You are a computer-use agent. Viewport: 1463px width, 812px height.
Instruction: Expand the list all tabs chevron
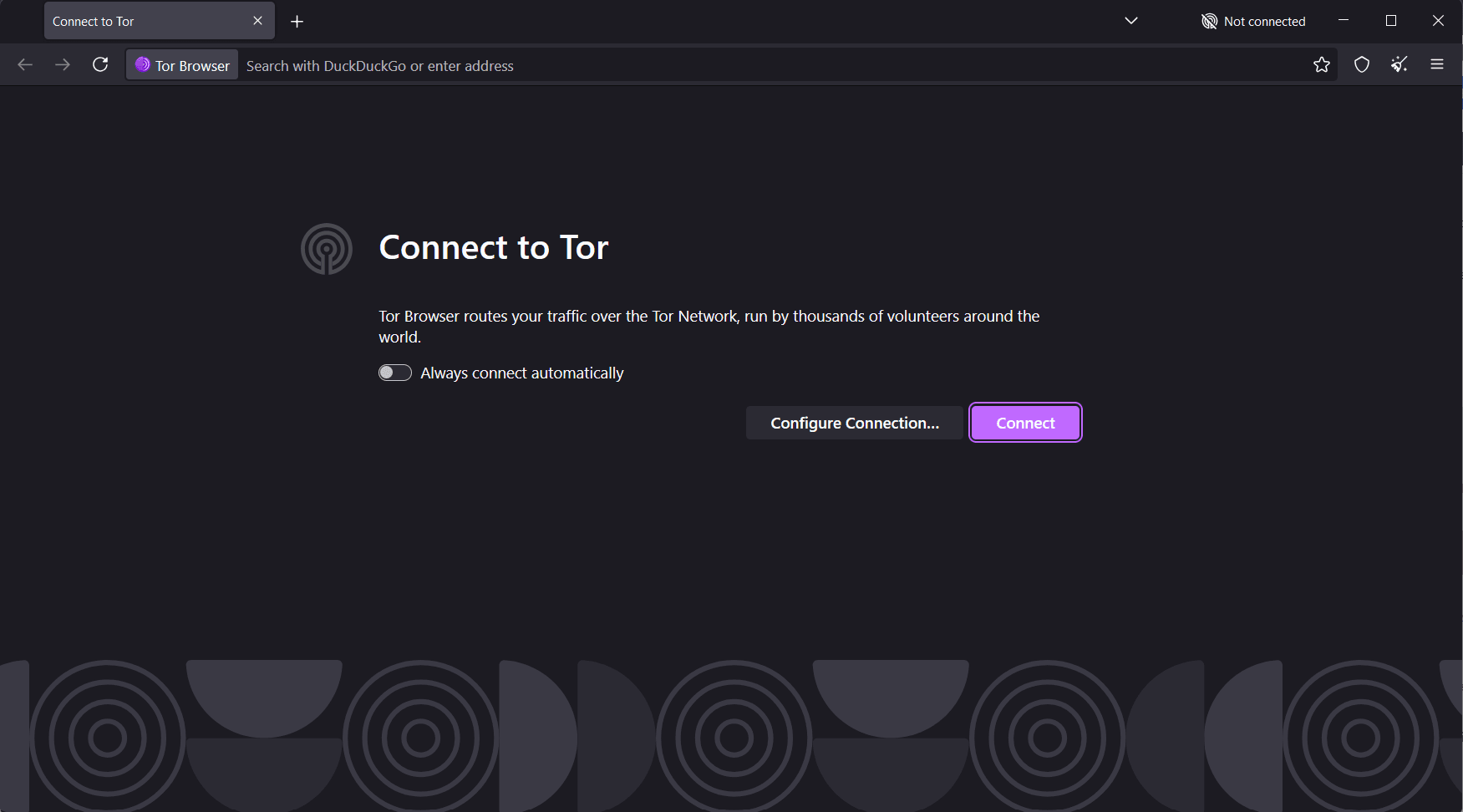(1131, 21)
